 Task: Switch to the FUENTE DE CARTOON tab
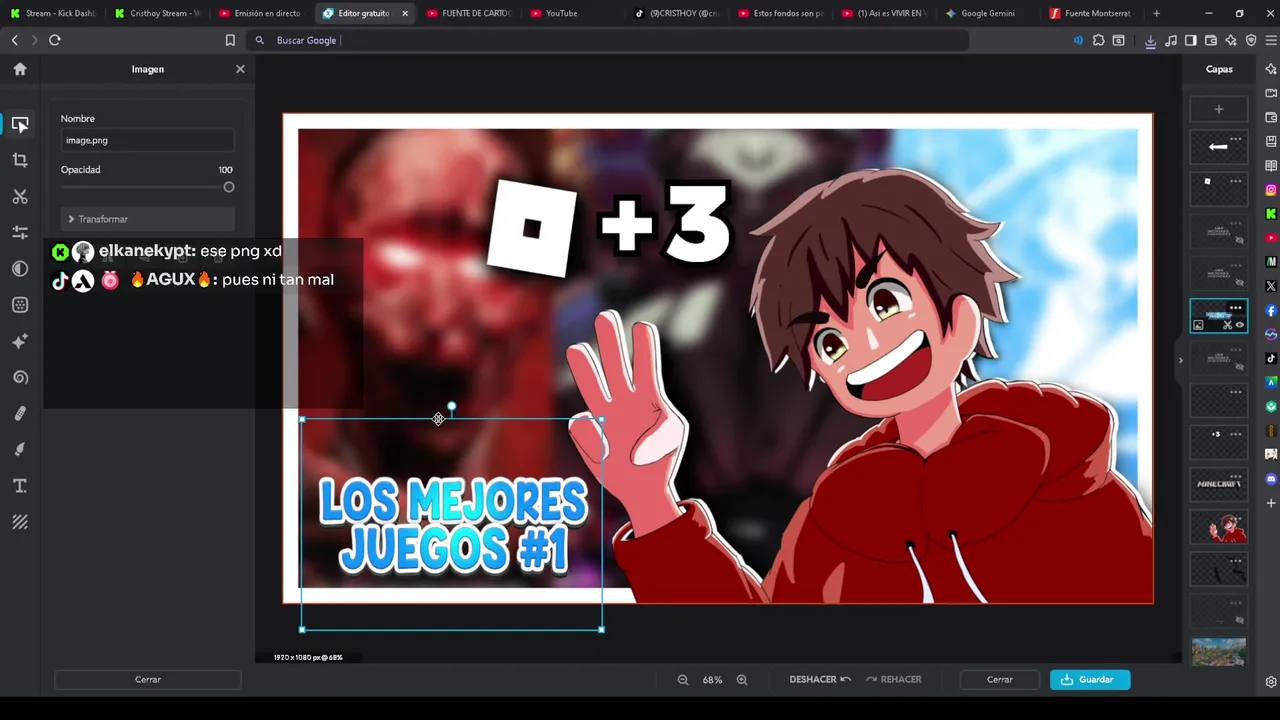click(x=468, y=13)
